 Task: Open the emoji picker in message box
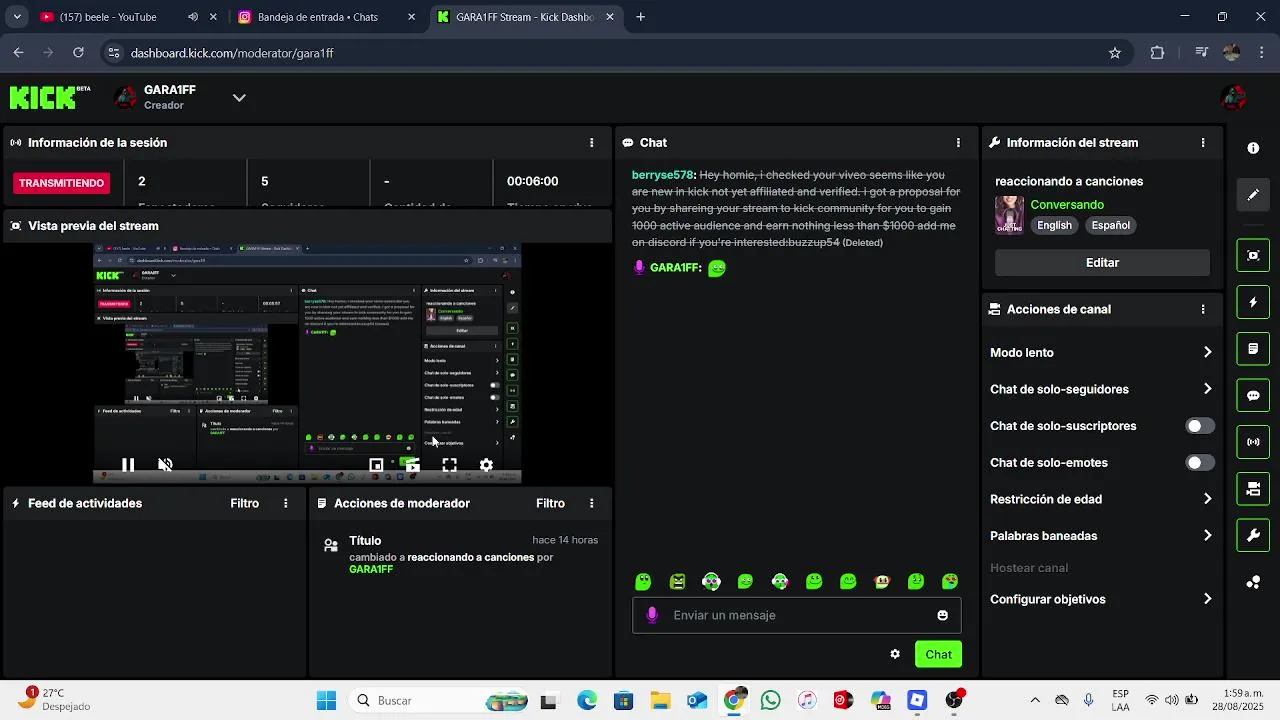coord(942,615)
